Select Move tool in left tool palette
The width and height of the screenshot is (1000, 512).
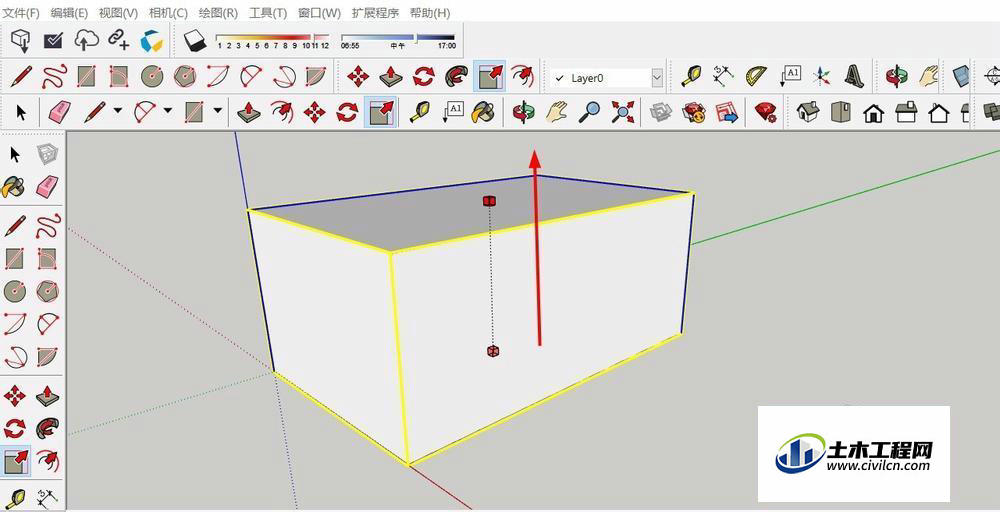(x=14, y=395)
